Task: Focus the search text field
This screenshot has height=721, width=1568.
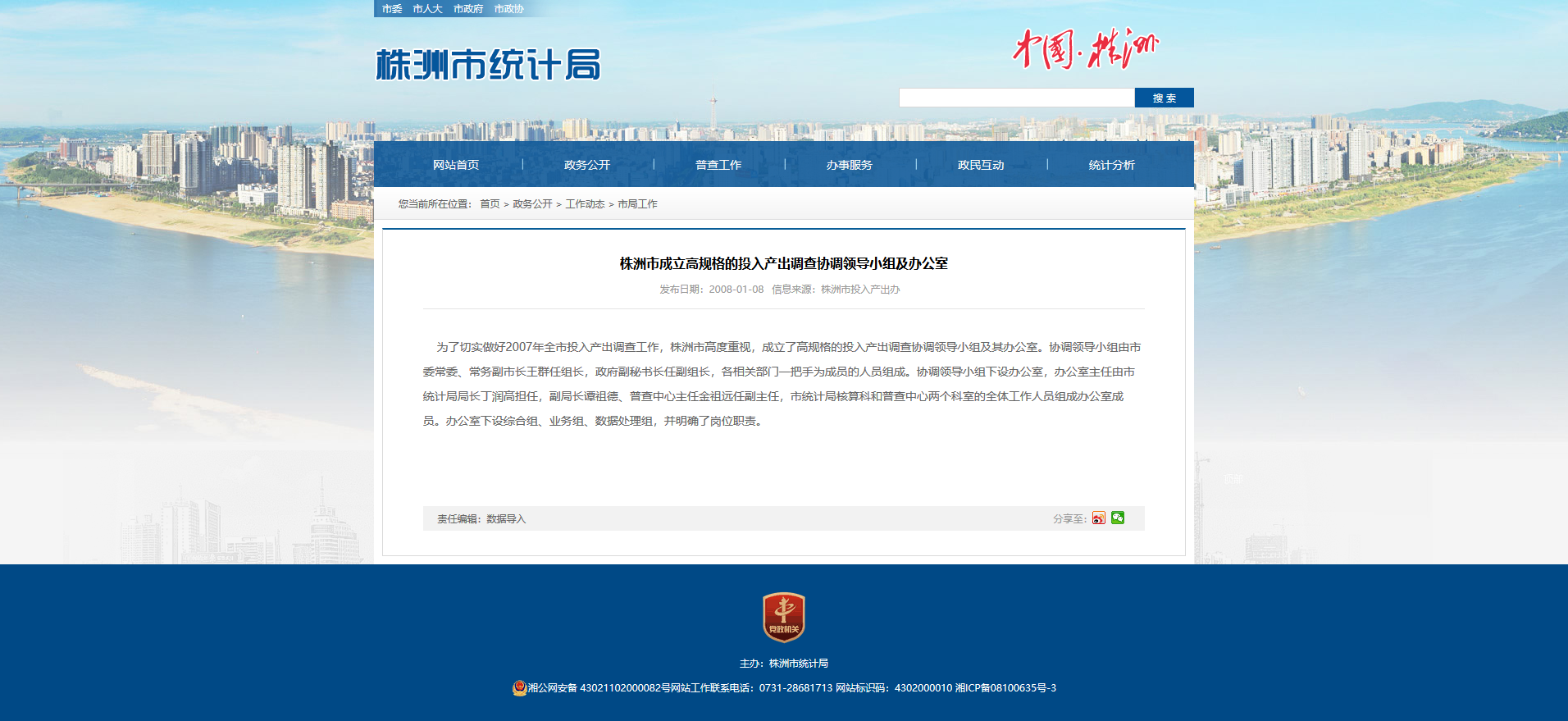Action: [1016, 98]
